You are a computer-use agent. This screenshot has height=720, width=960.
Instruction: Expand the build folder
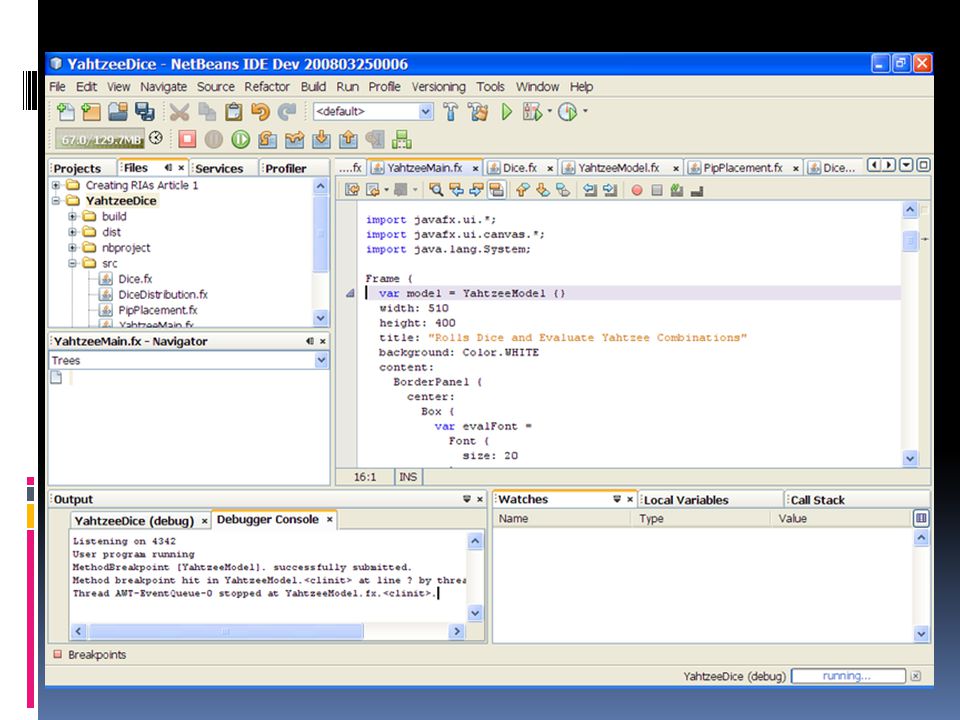point(72,216)
